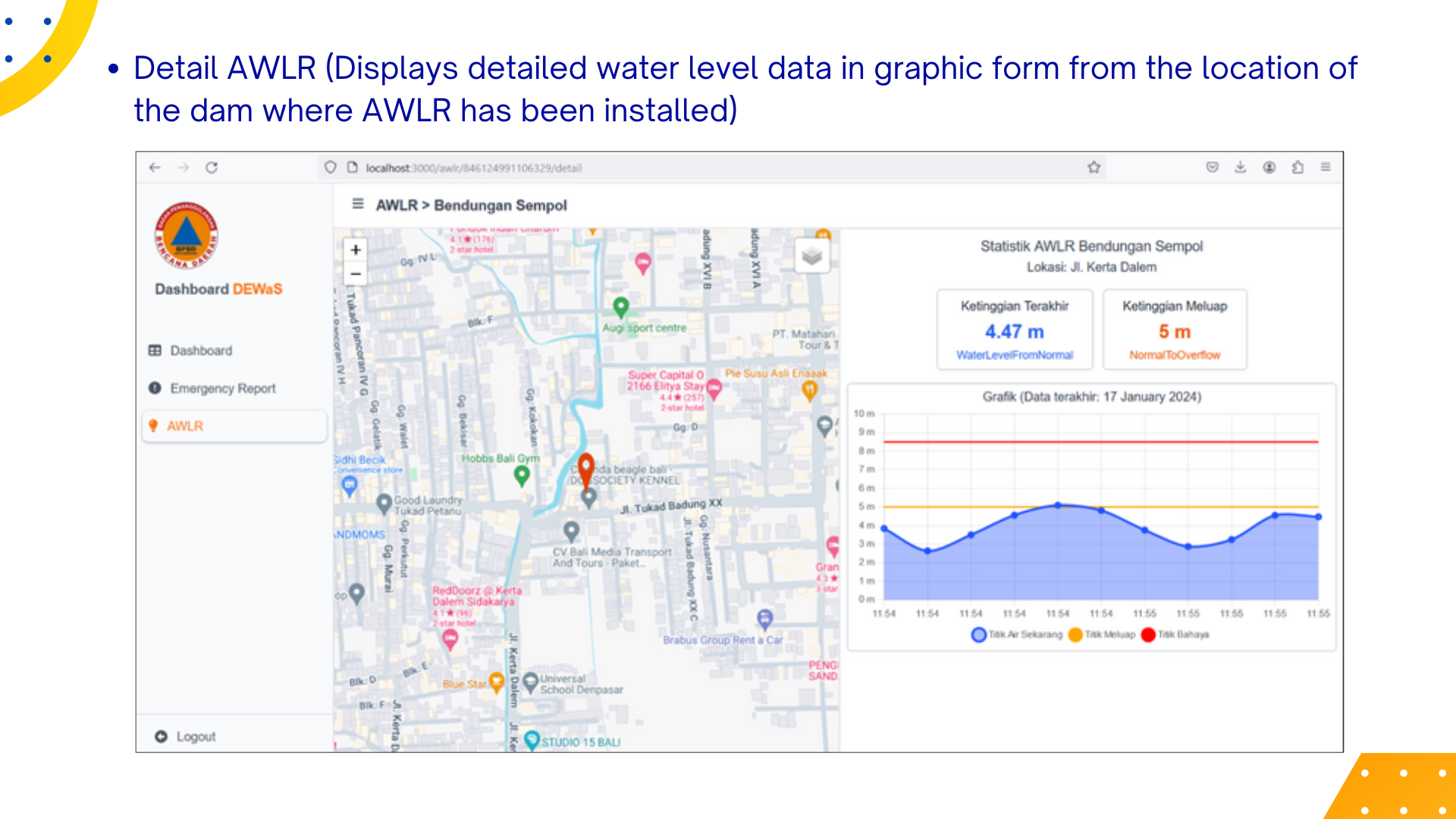Click the Ketinggian Terakhir 4.47 m card
Viewport: 1456px width, 819px height.
1014,330
